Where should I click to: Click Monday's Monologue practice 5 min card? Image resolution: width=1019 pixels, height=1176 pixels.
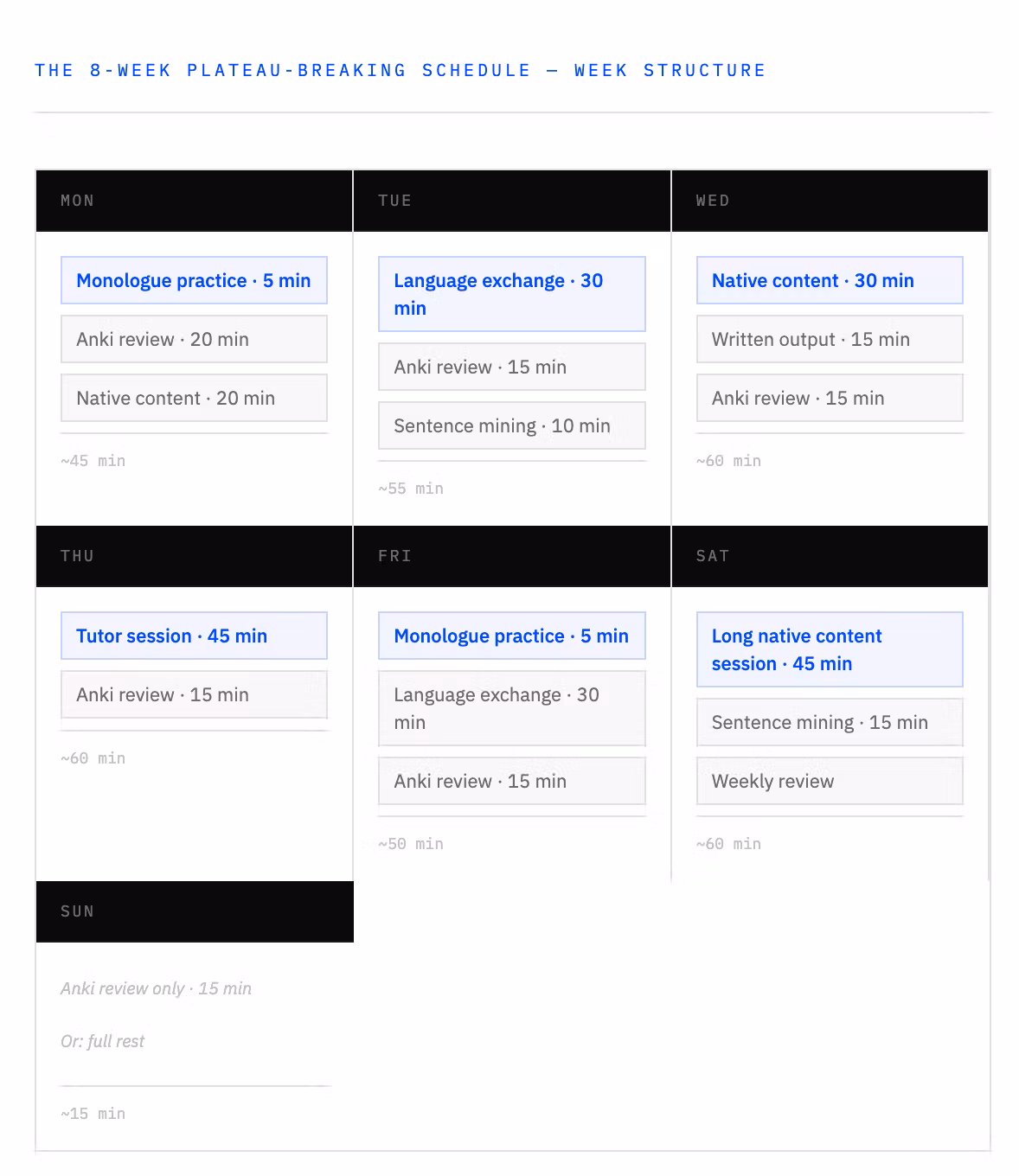tap(194, 280)
